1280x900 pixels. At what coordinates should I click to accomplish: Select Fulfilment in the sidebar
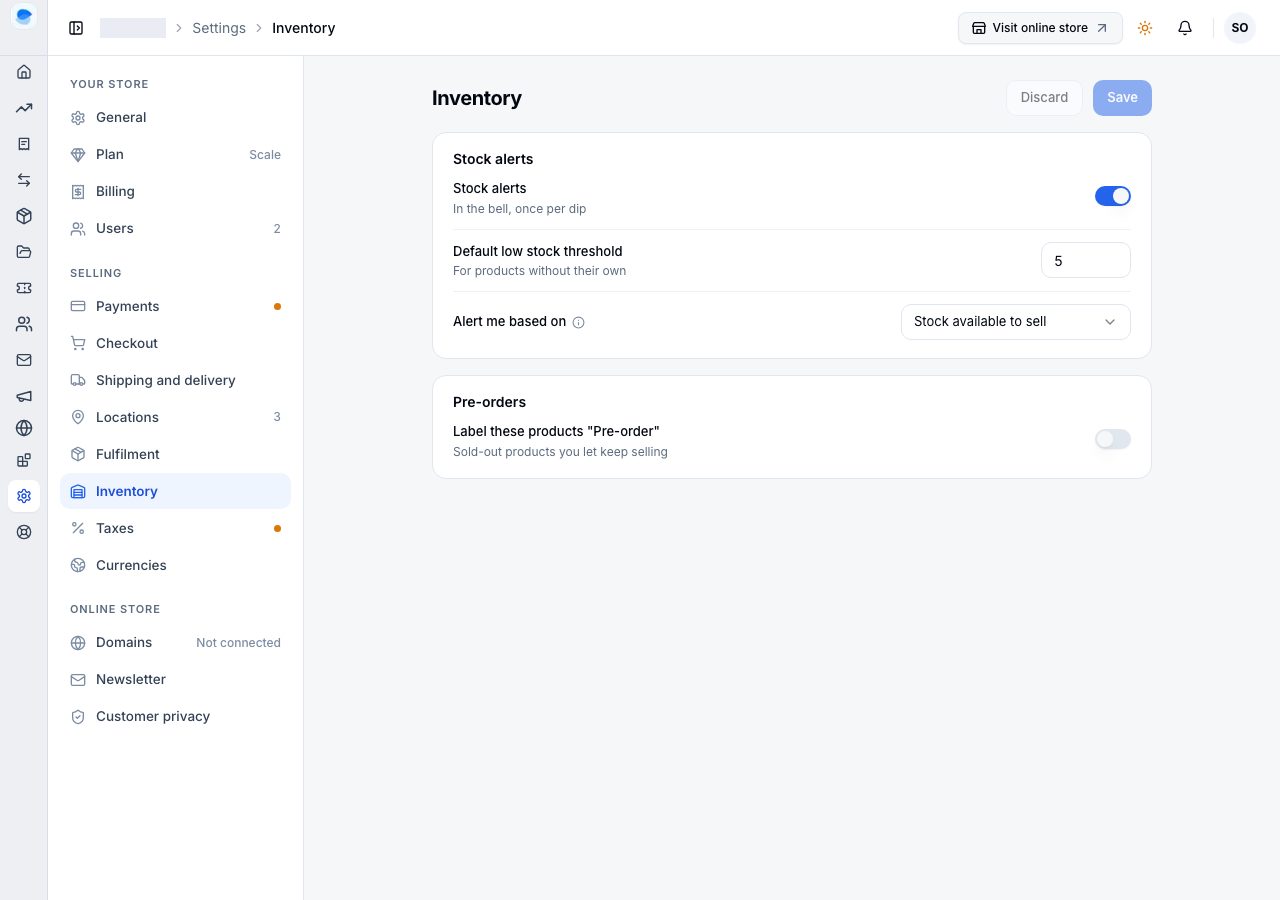(175, 454)
